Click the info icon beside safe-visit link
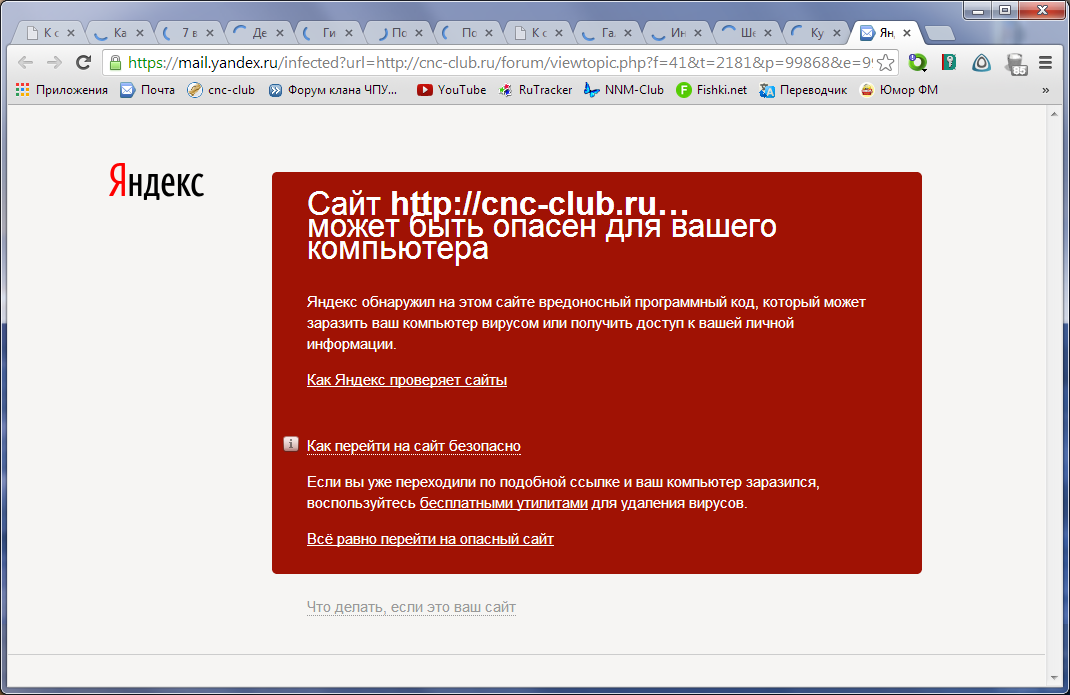Viewport: 1070px width, 695px height. tap(291, 444)
